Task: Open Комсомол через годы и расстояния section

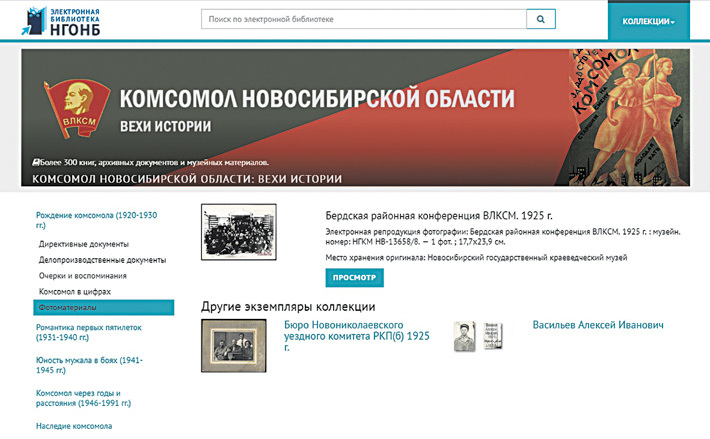Action: (x=83, y=398)
